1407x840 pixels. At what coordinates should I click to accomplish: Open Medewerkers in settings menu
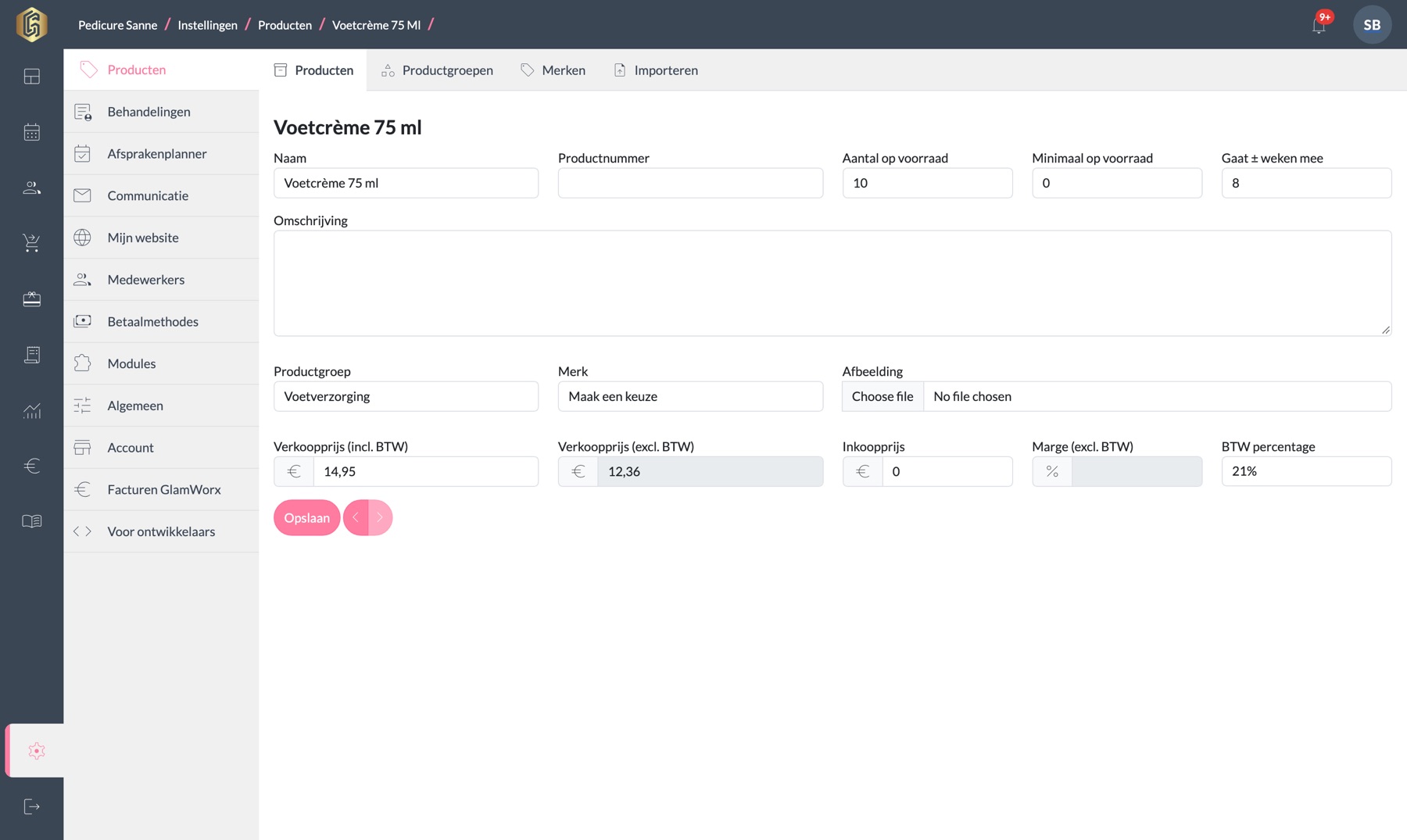(161, 280)
